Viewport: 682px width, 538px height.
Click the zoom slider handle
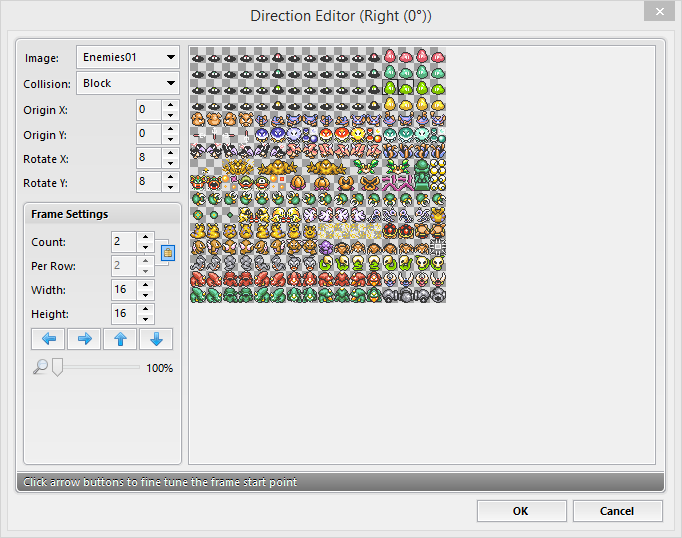(57, 367)
